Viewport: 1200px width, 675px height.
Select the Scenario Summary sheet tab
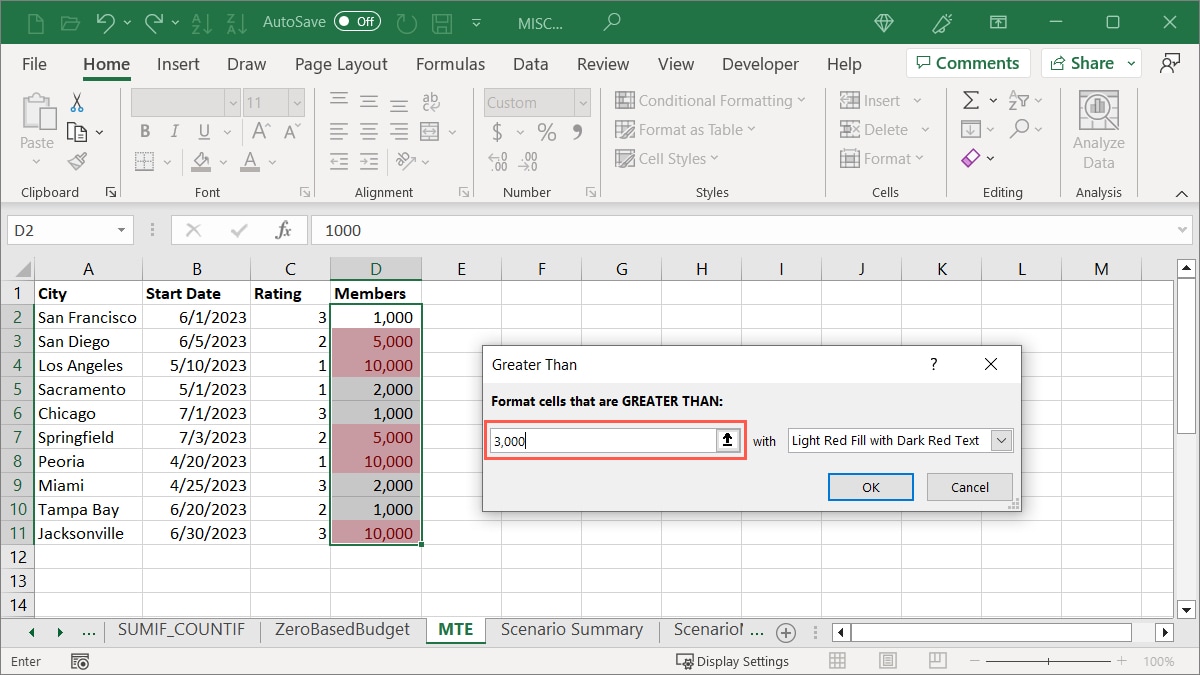tap(572, 630)
